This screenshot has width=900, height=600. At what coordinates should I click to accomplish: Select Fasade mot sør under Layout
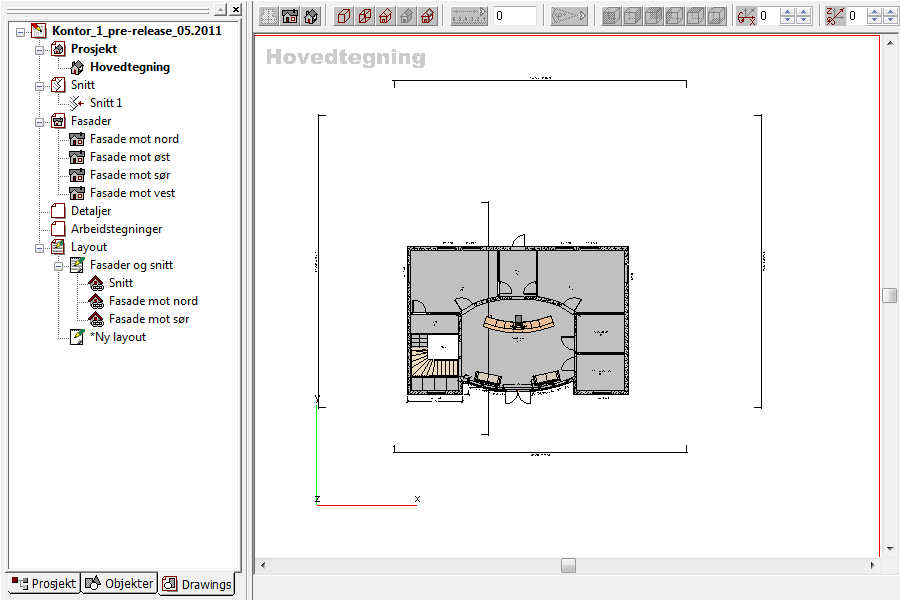[x=149, y=319]
